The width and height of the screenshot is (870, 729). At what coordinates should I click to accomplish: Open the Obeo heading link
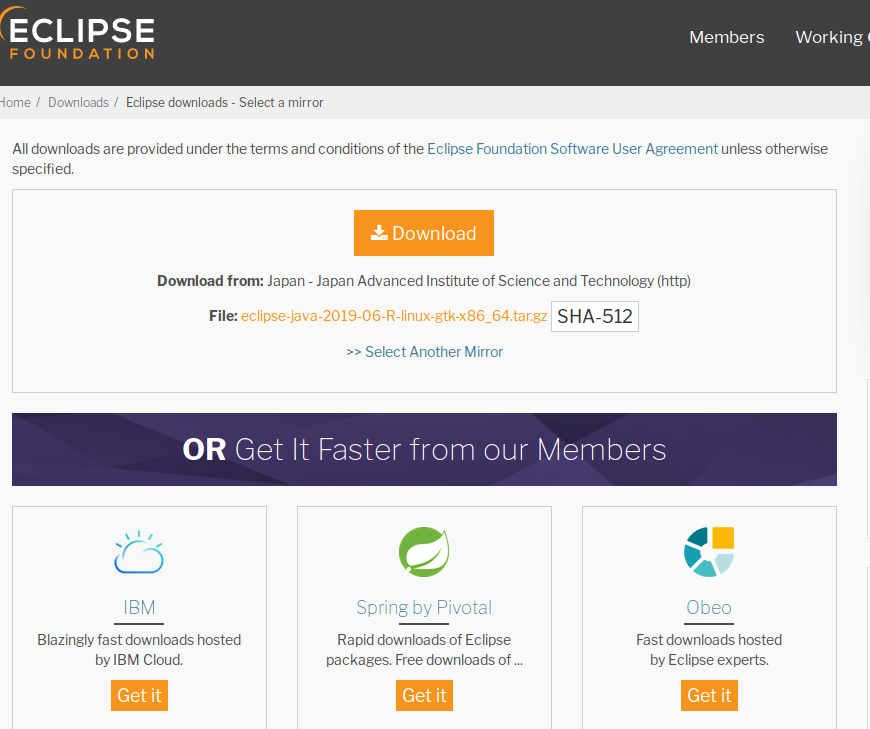point(709,608)
